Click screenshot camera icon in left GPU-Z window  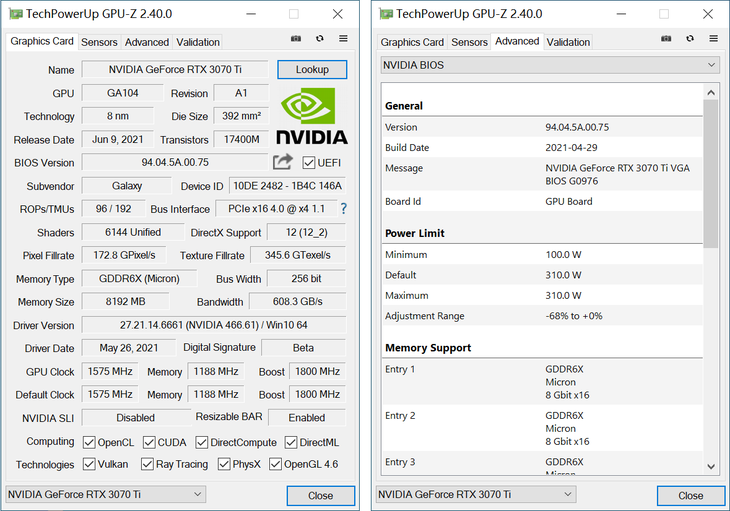pyautogui.click(x=296, y=39)
